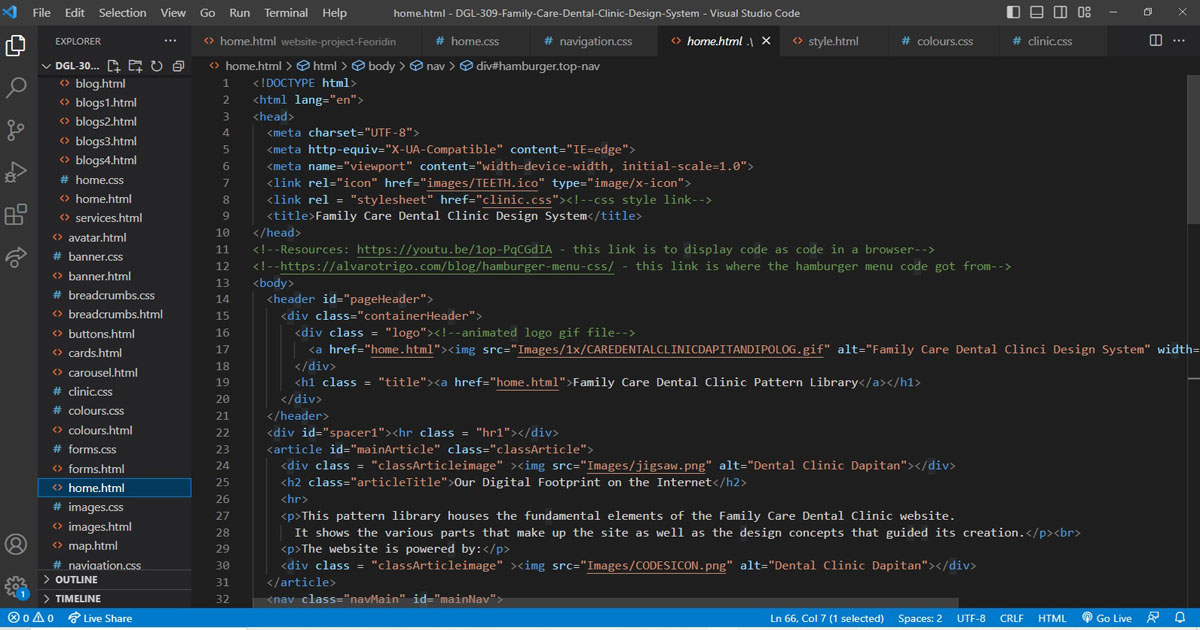Click the split editor icon
This screenshot has width=1200, height=630.
(x=1156, y=41)
